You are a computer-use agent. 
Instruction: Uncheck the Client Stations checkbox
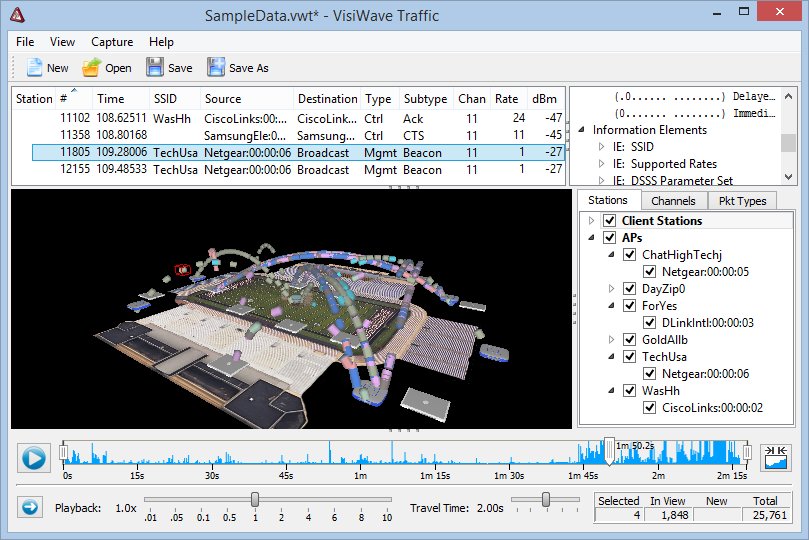(610, 221)
